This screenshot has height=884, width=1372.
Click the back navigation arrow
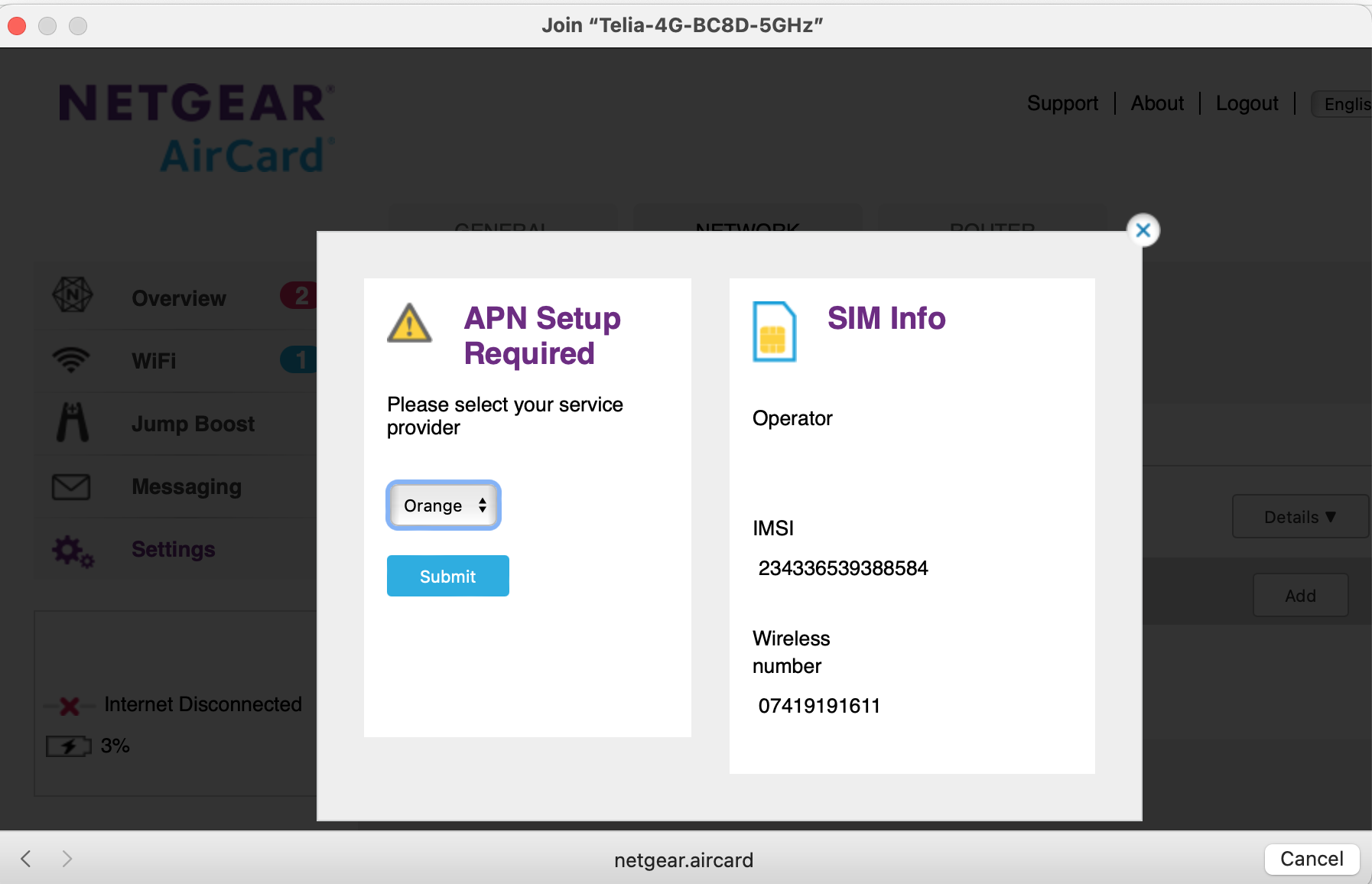pyautogui.click(x=24, y=859)
